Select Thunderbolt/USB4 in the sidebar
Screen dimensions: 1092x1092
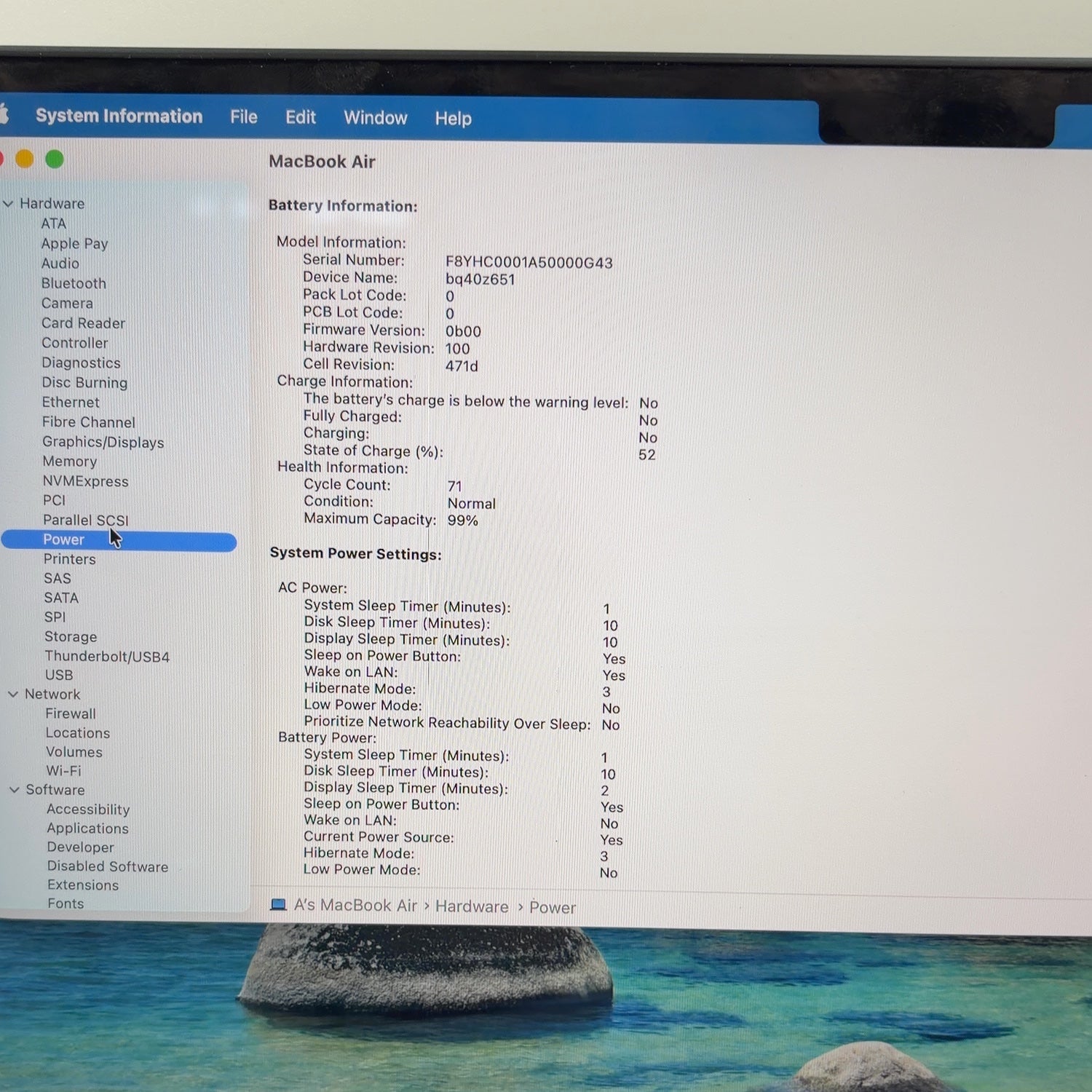(x=107, y=657)
